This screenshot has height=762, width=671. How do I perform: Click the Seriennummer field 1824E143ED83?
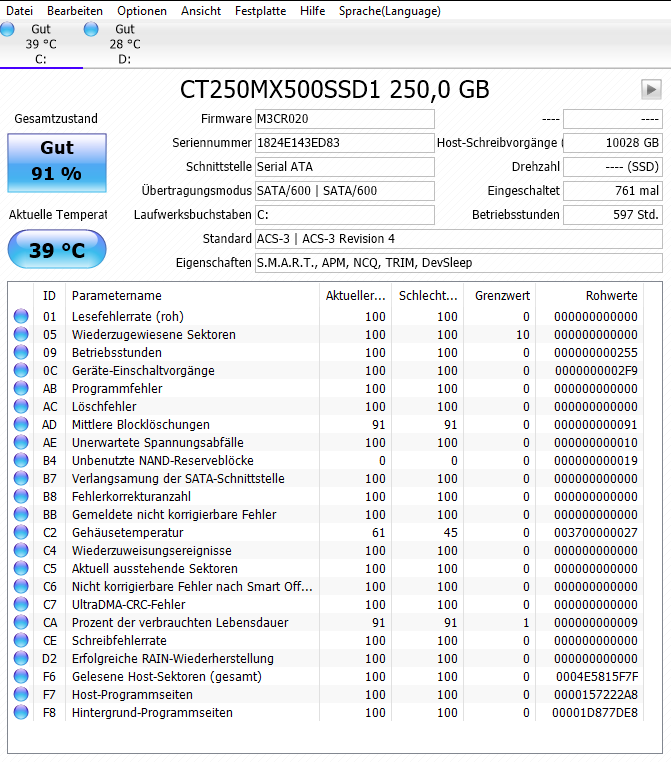[344, 143]
